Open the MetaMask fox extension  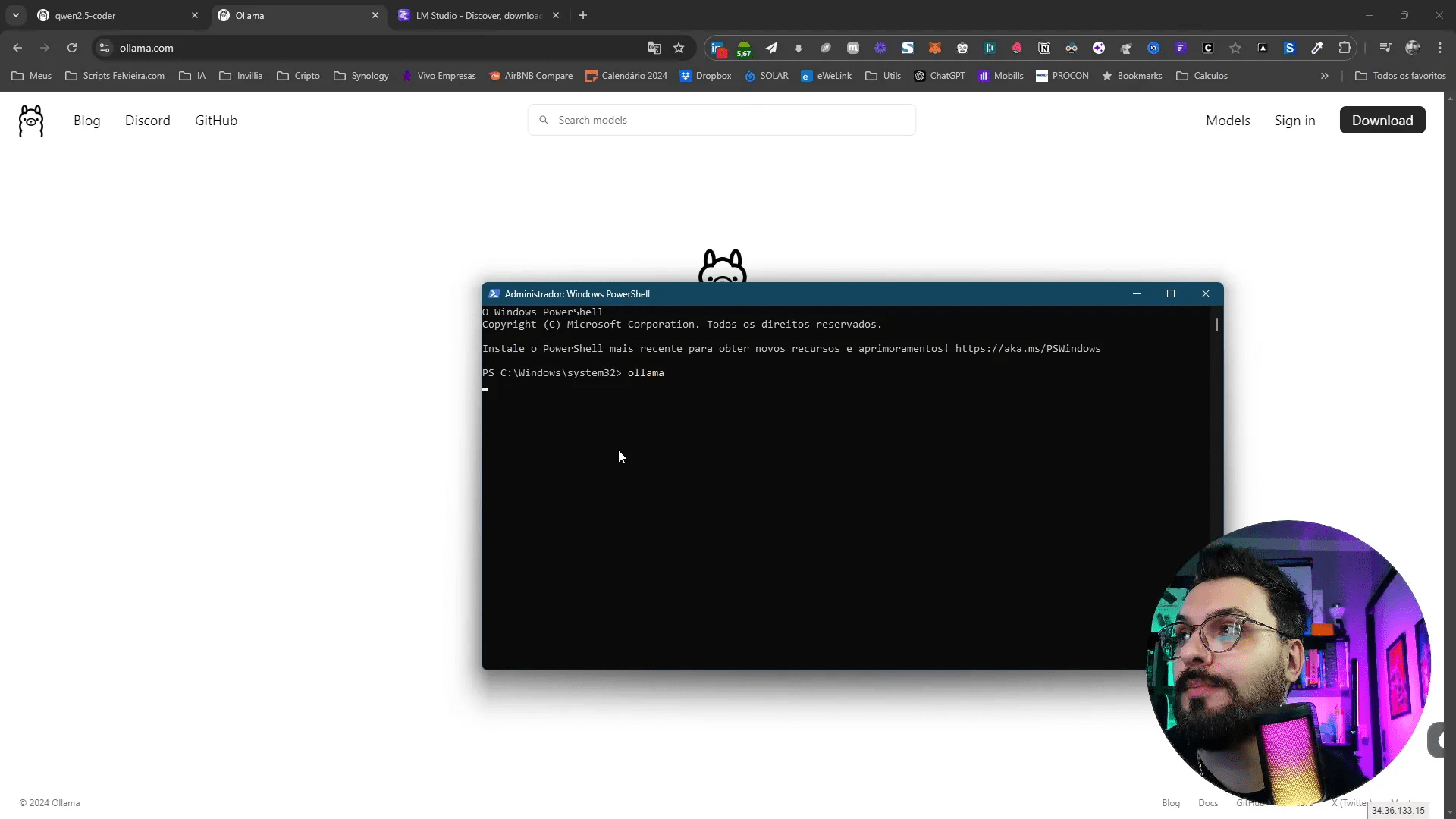coord(935,48)
